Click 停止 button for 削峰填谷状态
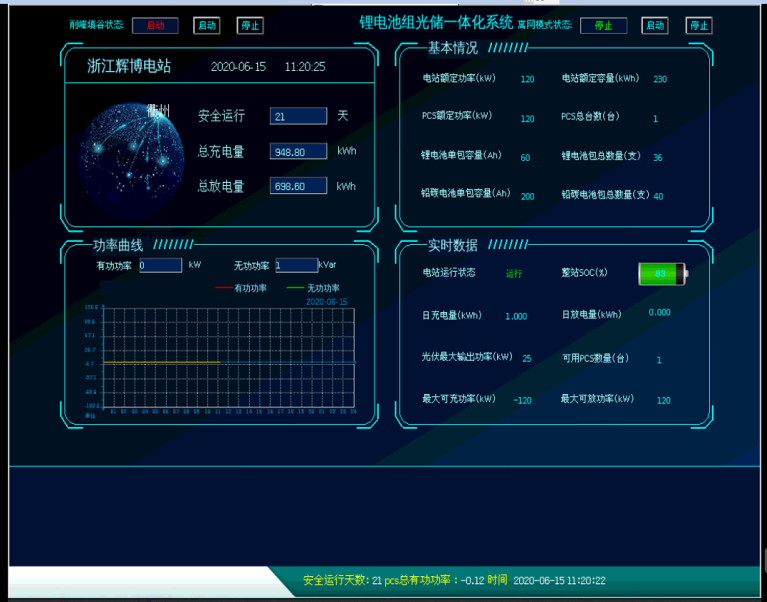Viewport: 767px width, 602px height. coord(250,25)
